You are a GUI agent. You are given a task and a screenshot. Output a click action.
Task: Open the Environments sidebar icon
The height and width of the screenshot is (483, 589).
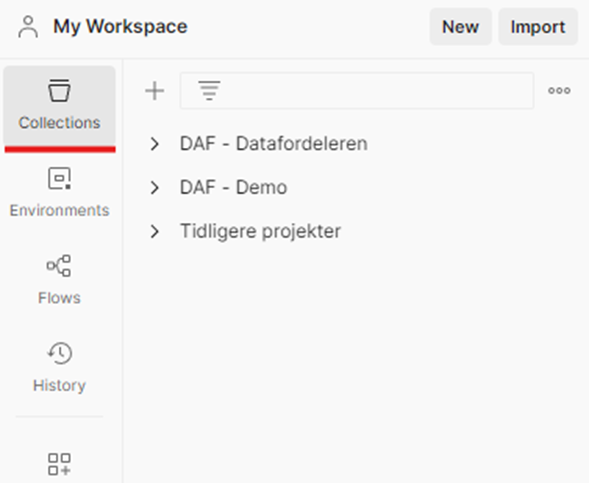59,178
